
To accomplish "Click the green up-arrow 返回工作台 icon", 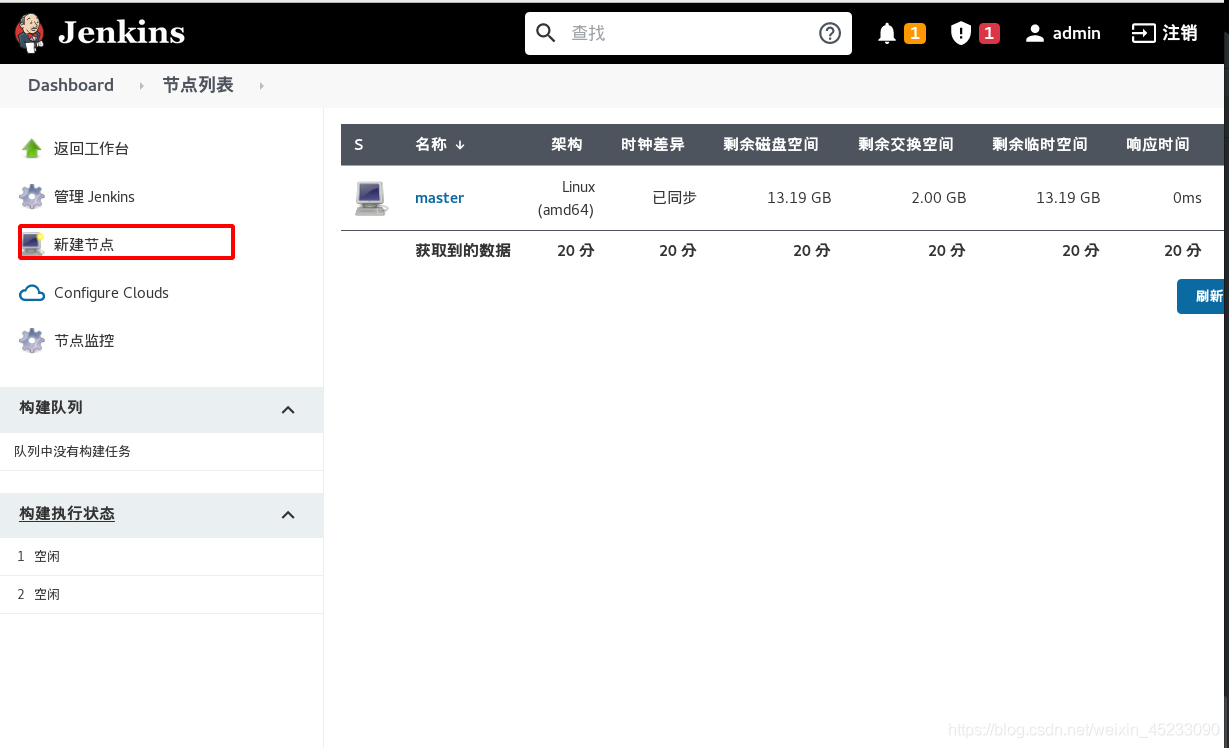I will point(32,149).
